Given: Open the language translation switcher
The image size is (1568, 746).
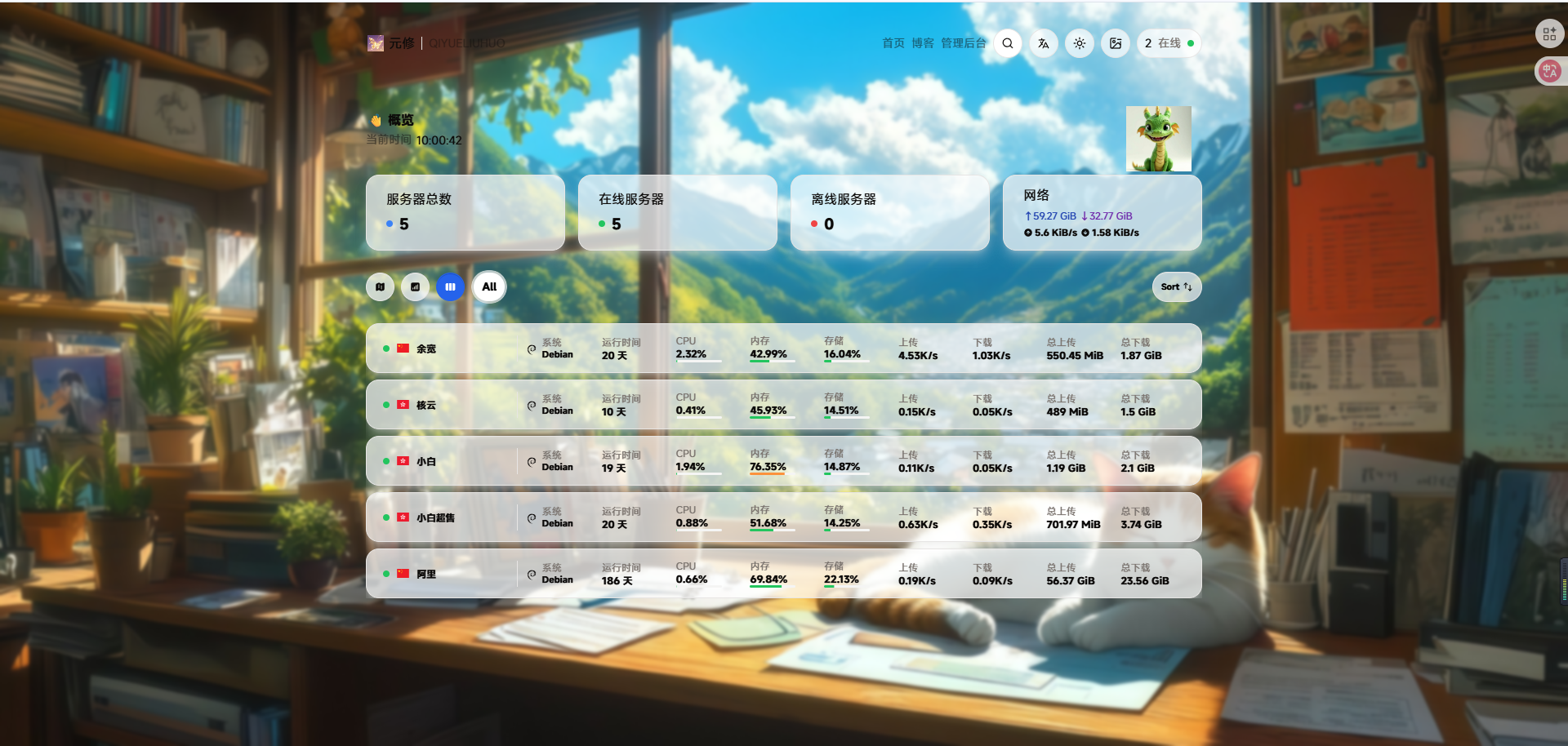Looking at the screenshot, I should pyautogui.click(x=1043, y=43).
